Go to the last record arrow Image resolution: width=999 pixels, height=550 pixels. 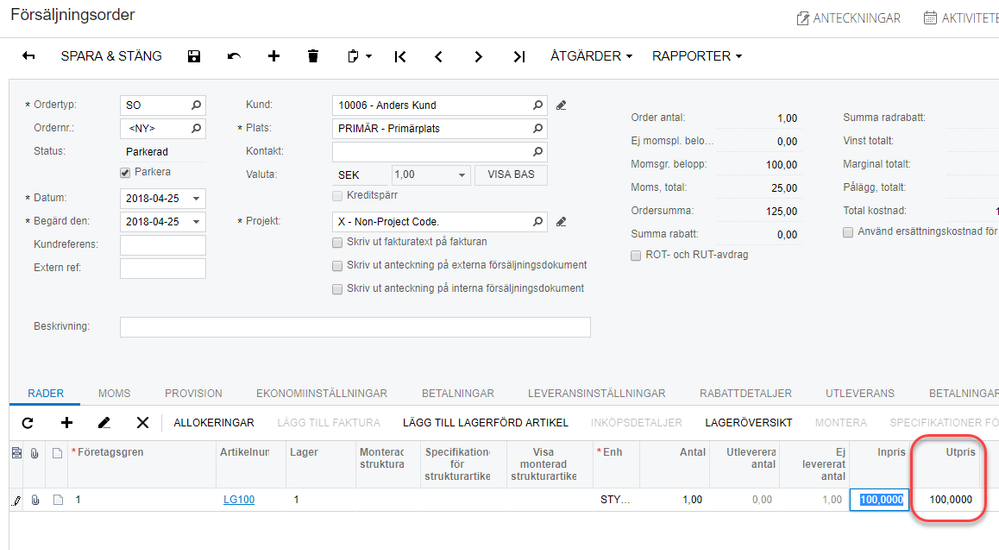519,57
